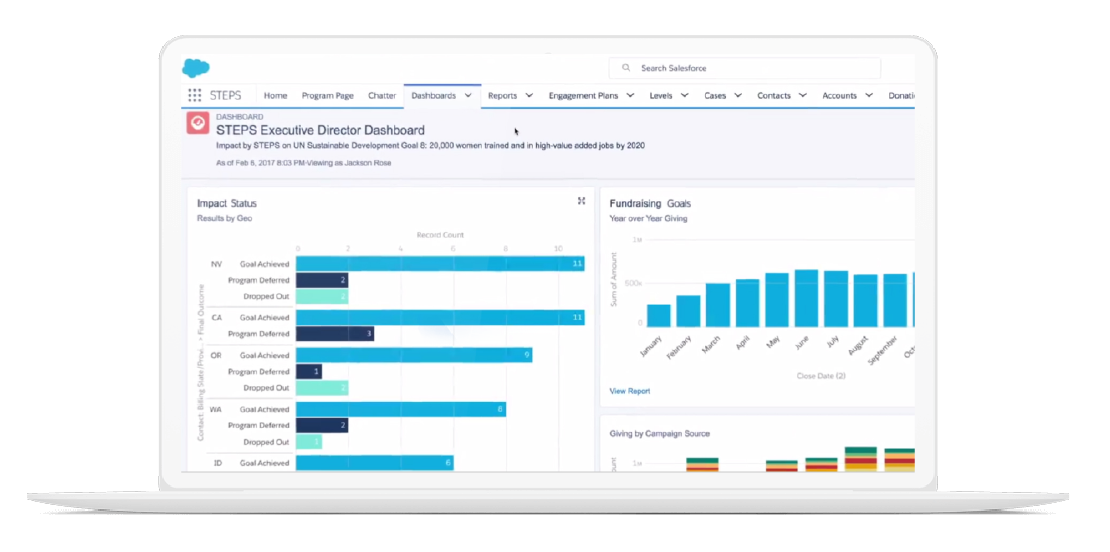The image size is (1110, 552).
Task: Expand the Engagement Plans dropdown arrow
Action: [630, 96]
